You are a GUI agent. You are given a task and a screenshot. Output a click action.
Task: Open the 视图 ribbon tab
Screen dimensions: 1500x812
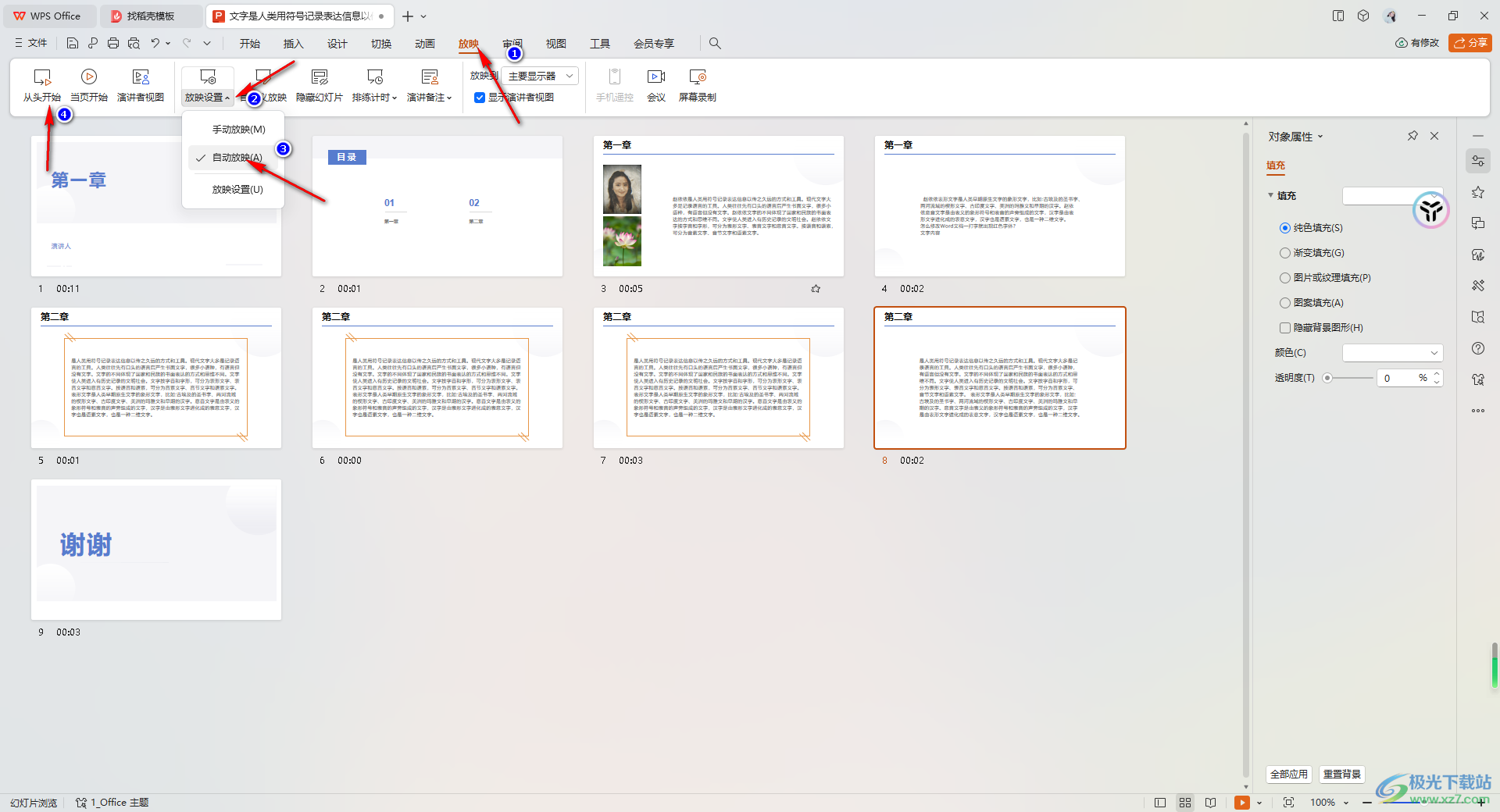tap(556, 44)
